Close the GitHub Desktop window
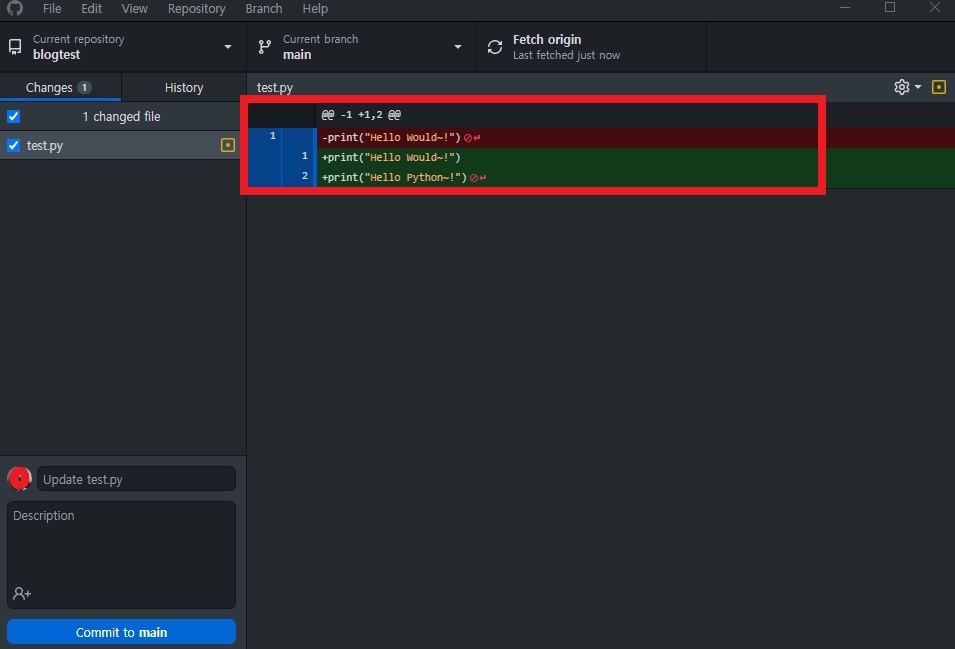 click(935, 8)
